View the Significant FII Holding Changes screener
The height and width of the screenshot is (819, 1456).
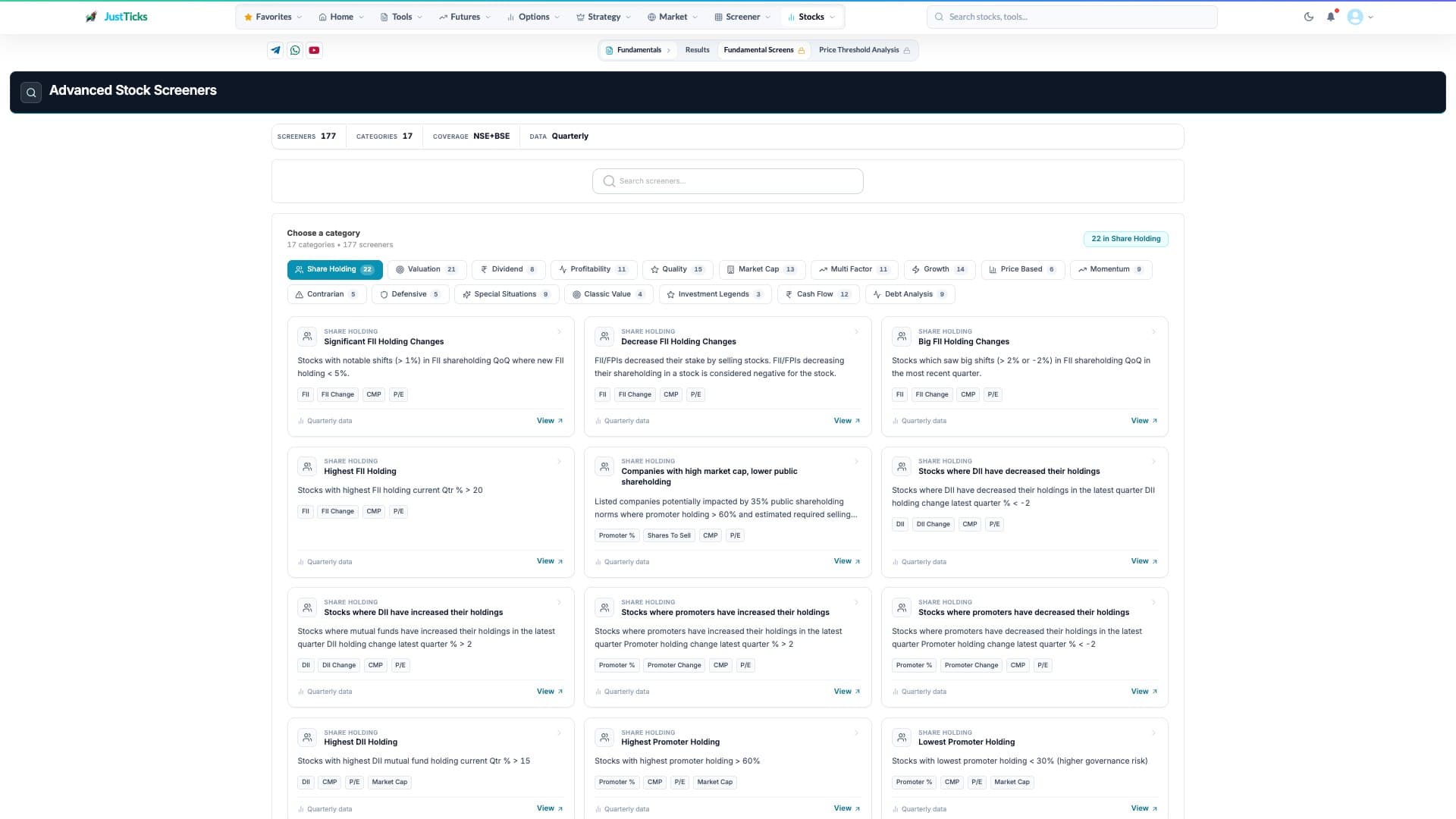pos(550,421)
